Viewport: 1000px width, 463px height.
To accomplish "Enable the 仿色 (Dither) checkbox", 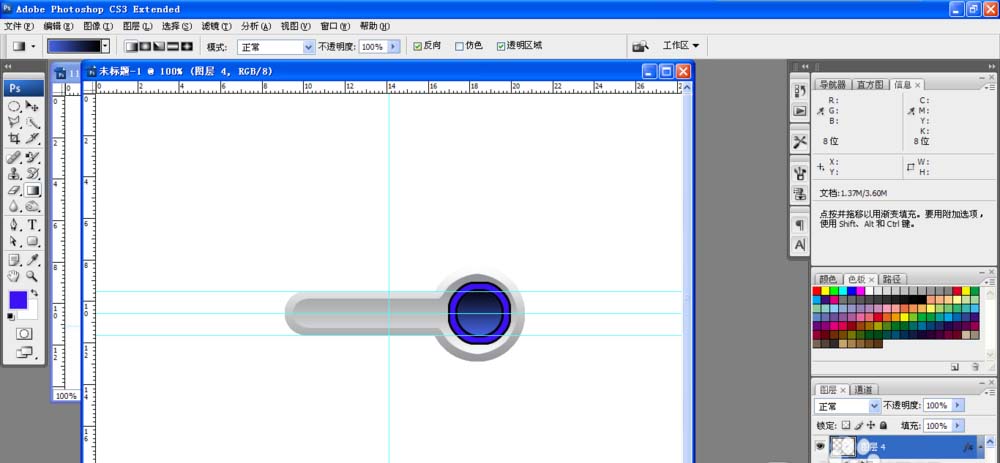I will [x=459, y=46].
